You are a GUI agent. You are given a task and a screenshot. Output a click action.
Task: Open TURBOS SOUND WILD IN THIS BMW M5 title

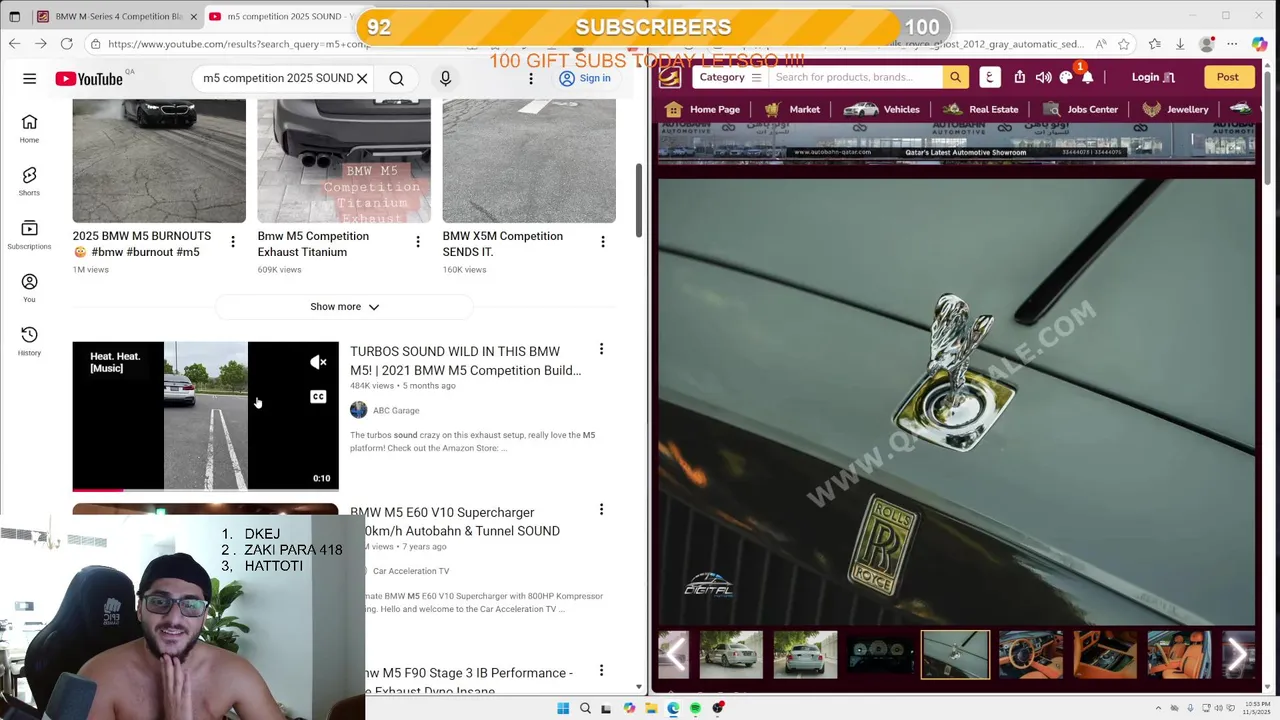465,361
